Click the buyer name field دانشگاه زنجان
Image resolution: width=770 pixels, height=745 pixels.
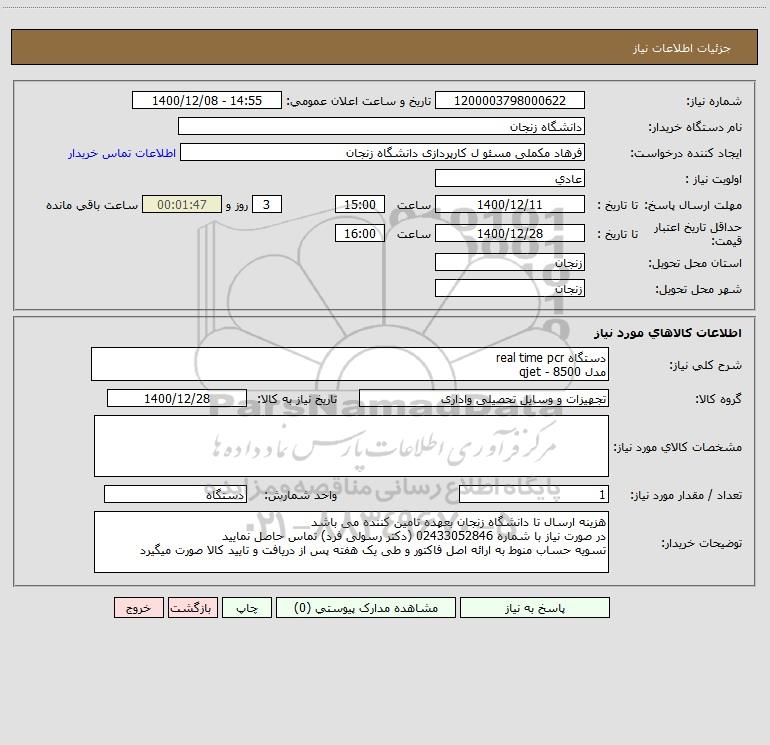point(381,126)
